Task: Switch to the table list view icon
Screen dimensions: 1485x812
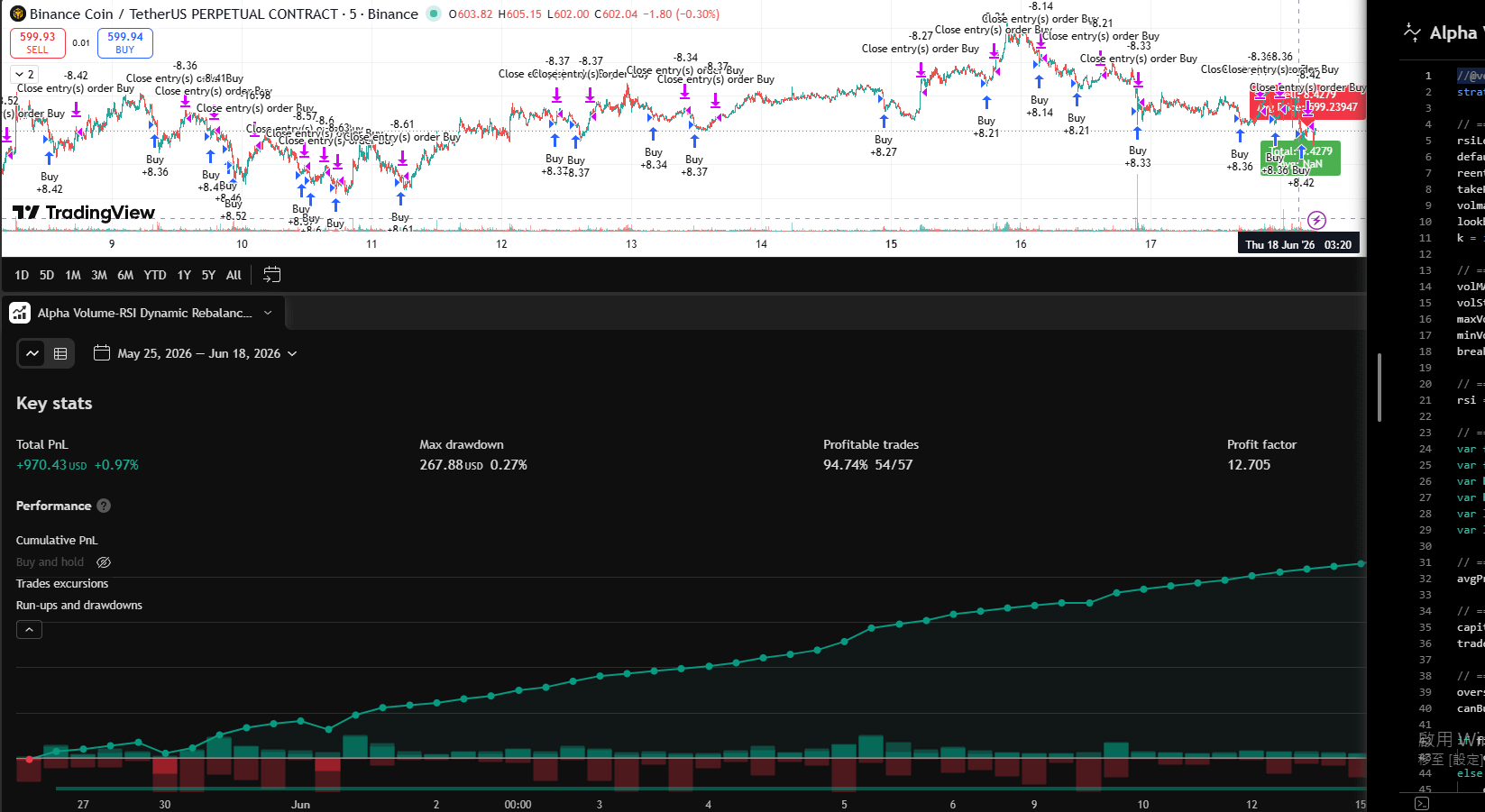Action: coord(60,353)
